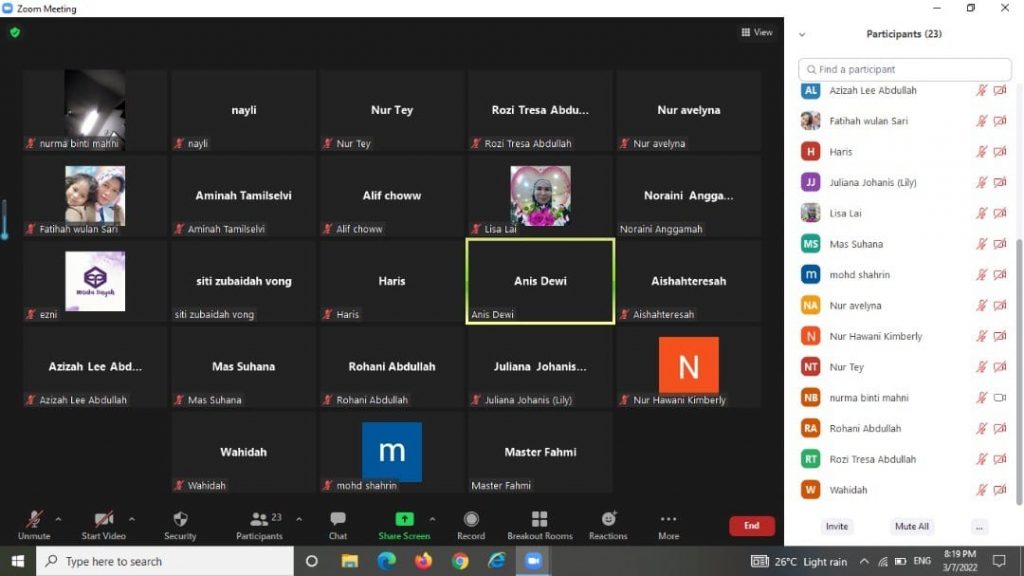Open the View layout menu
The height and width of the screenshot is (576, 1024).
point(757,32)
